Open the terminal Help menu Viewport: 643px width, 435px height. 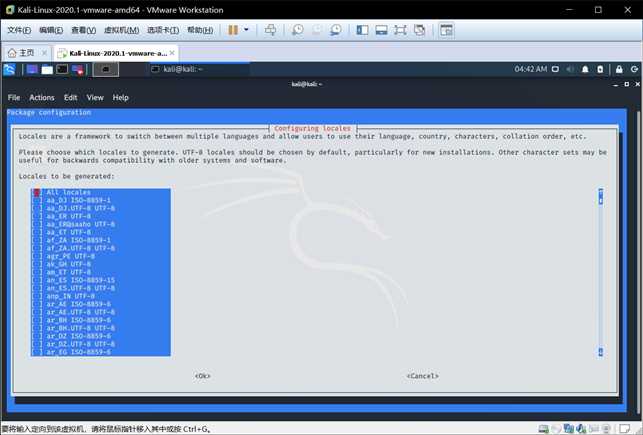[x=121, y=98]
